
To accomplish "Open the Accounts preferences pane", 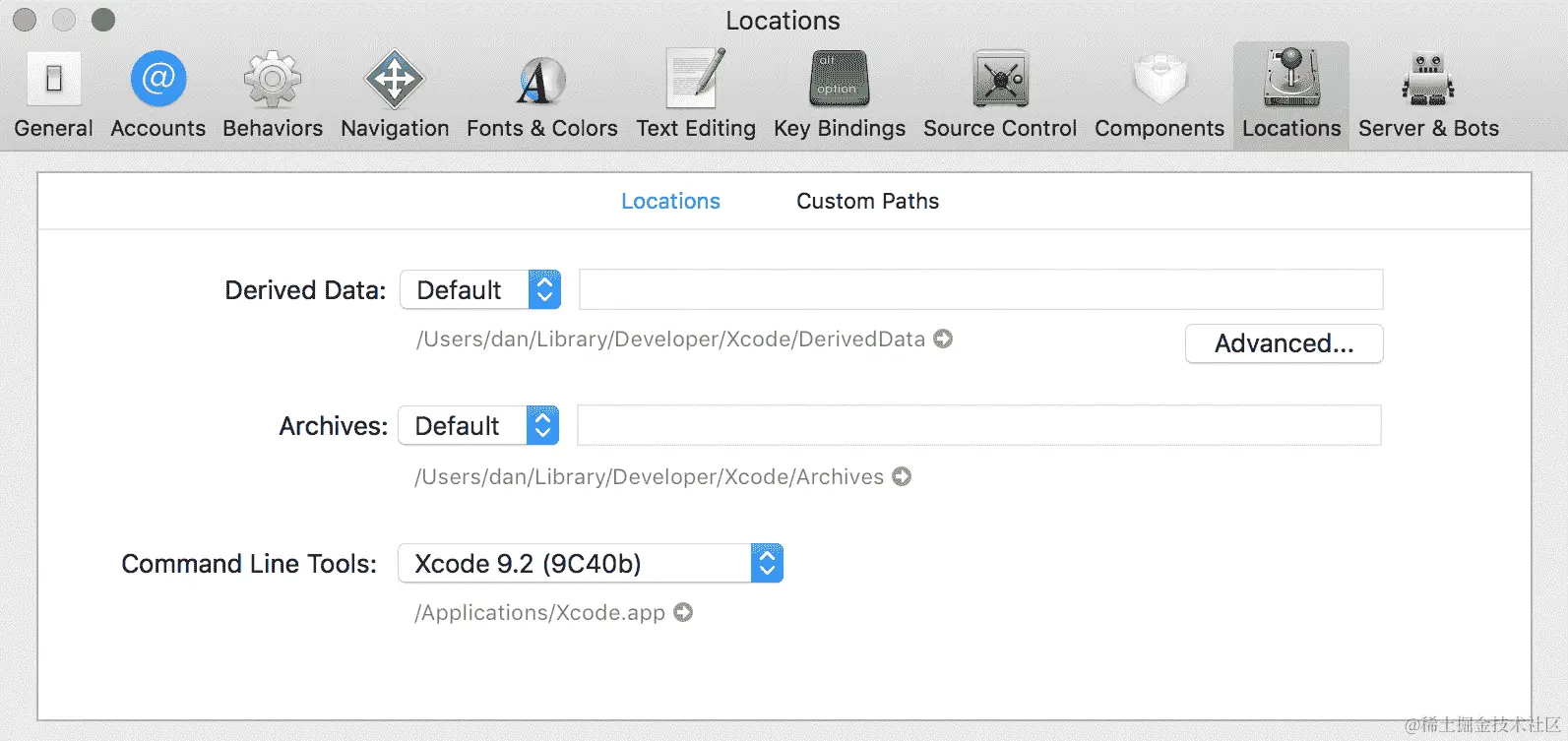I will pos(157,94).
